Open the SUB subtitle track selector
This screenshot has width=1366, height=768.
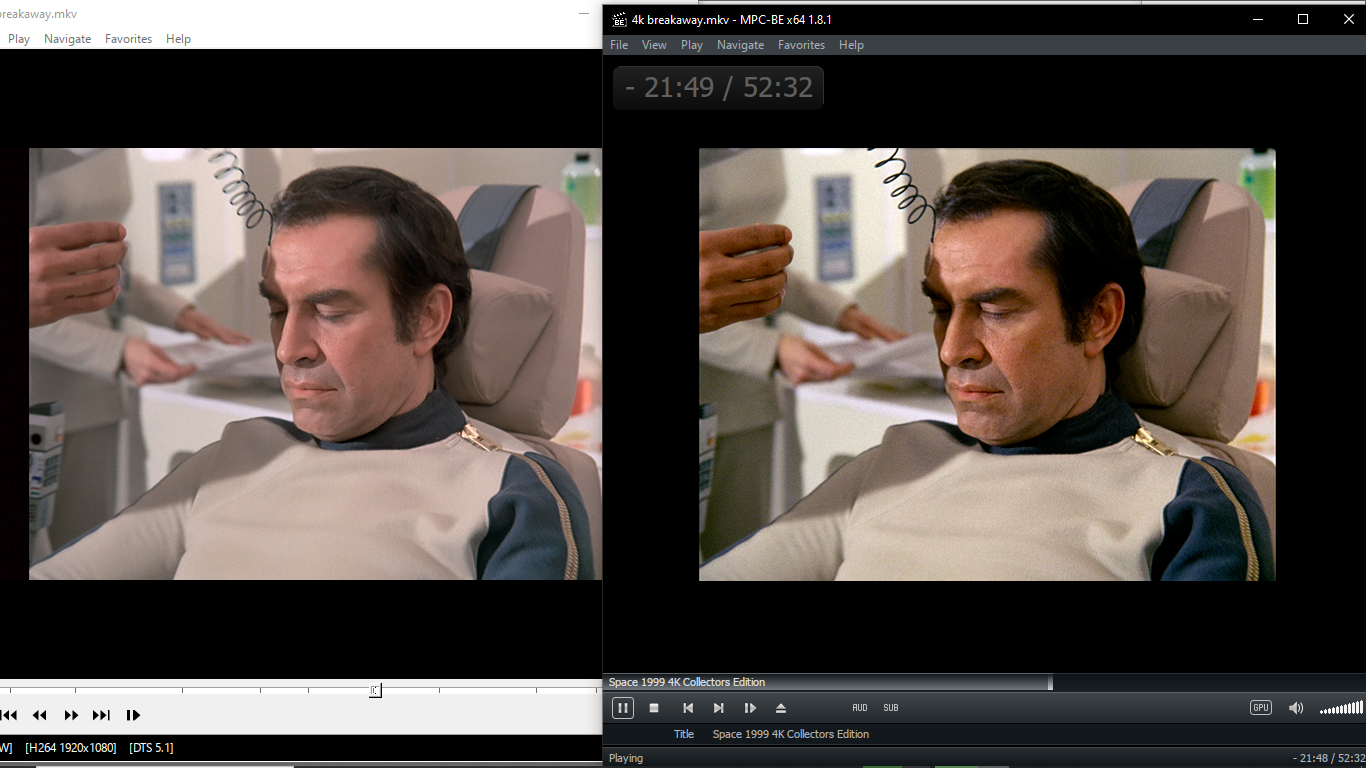tap(891, 708)
